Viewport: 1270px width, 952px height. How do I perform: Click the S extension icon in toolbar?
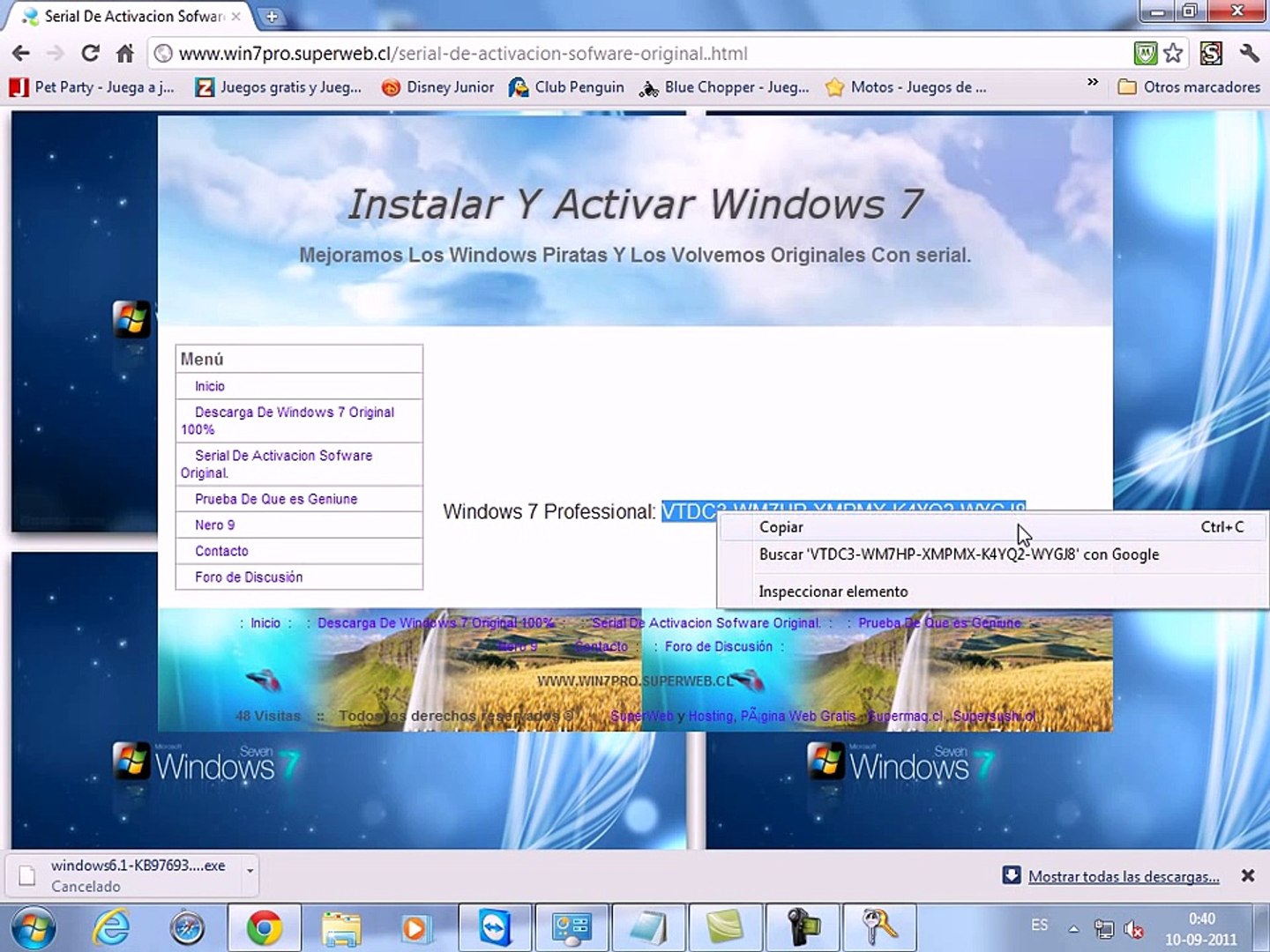1211,54
